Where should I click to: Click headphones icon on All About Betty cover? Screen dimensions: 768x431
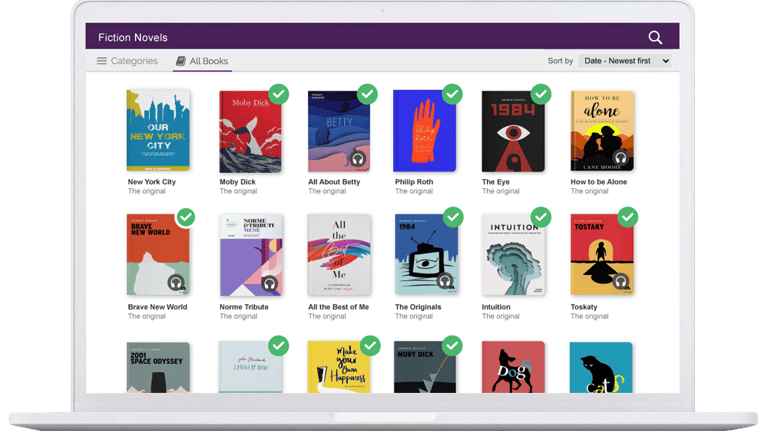358,159
